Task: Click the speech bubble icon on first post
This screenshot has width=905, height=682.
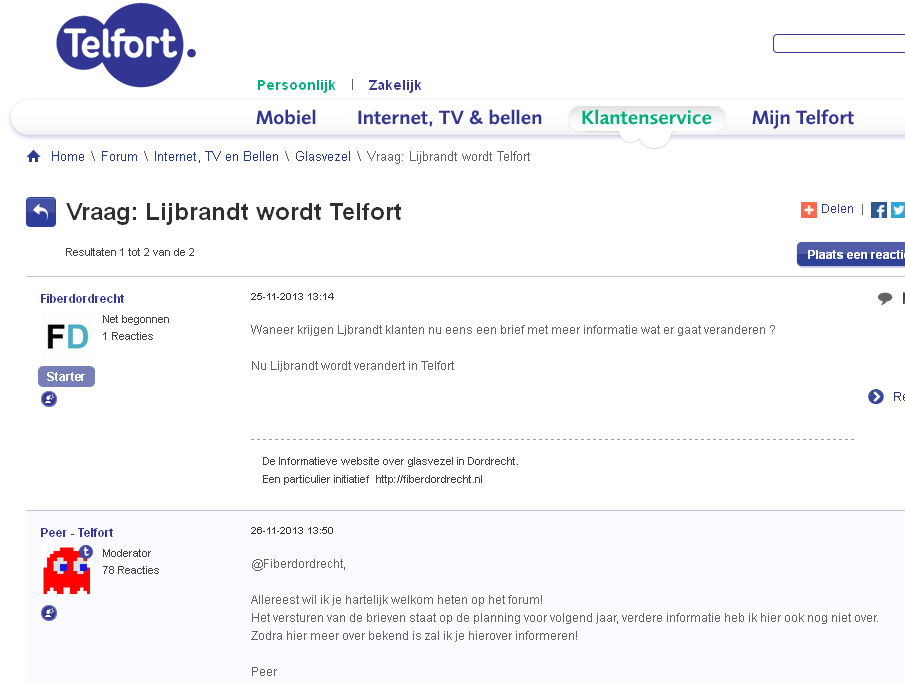Action: point(885,298)
